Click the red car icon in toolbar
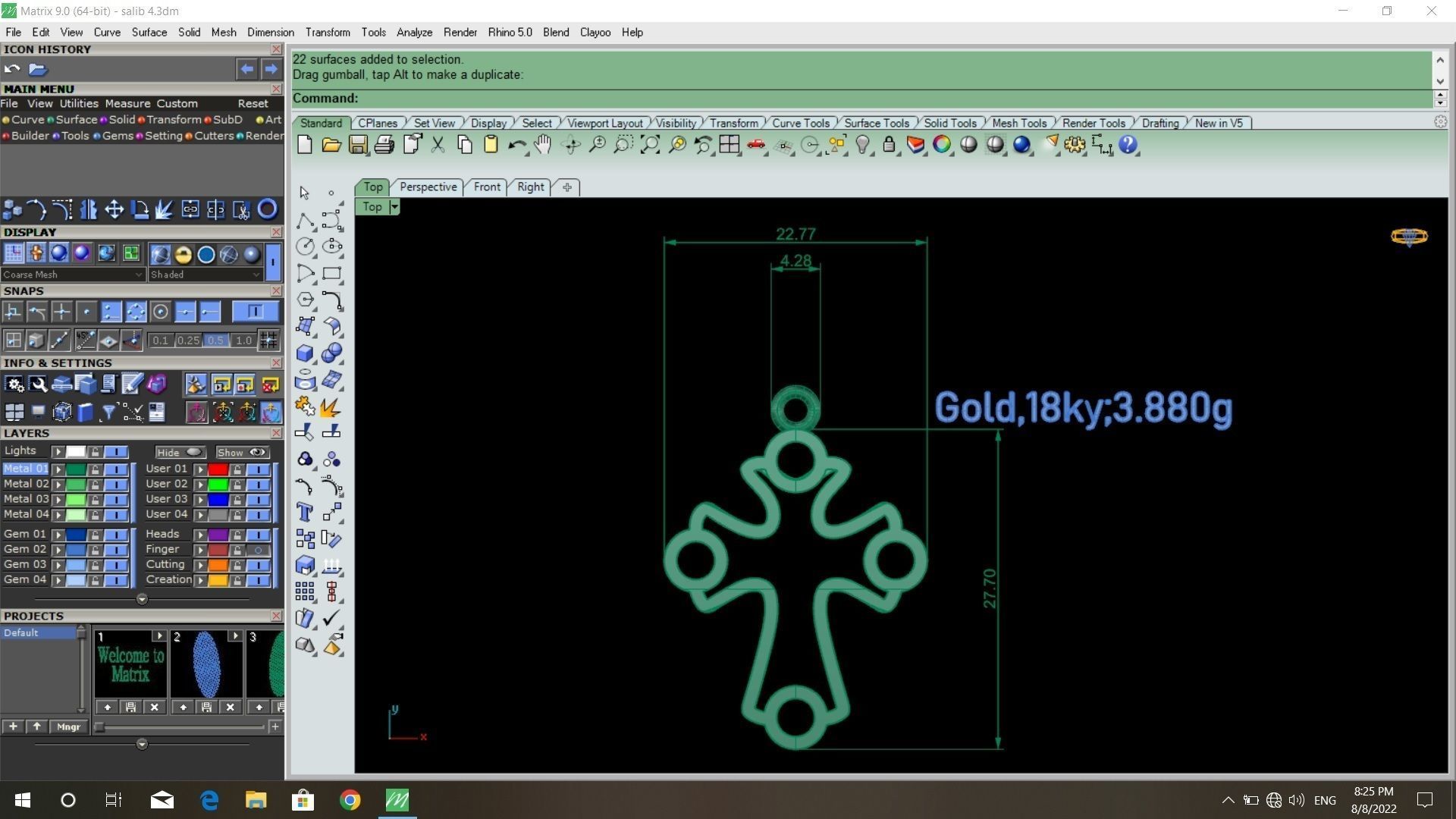The height and width of the screenshot is (819, 1456). pyautogui.click(x=756, y=145)
